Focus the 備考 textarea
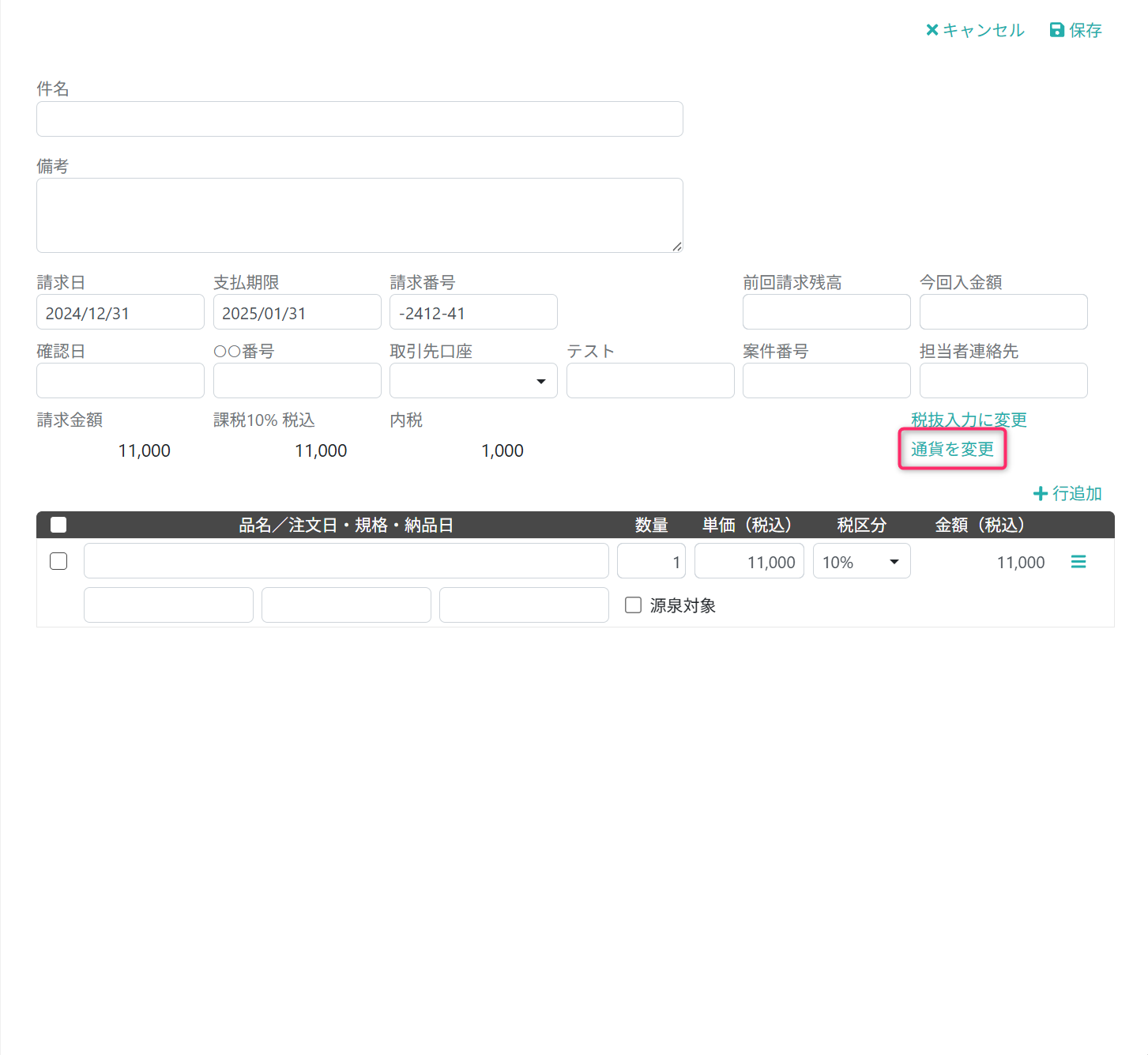Image resolution: width=1148 pixels, height=1055 pixels. [x=359, y=215]
